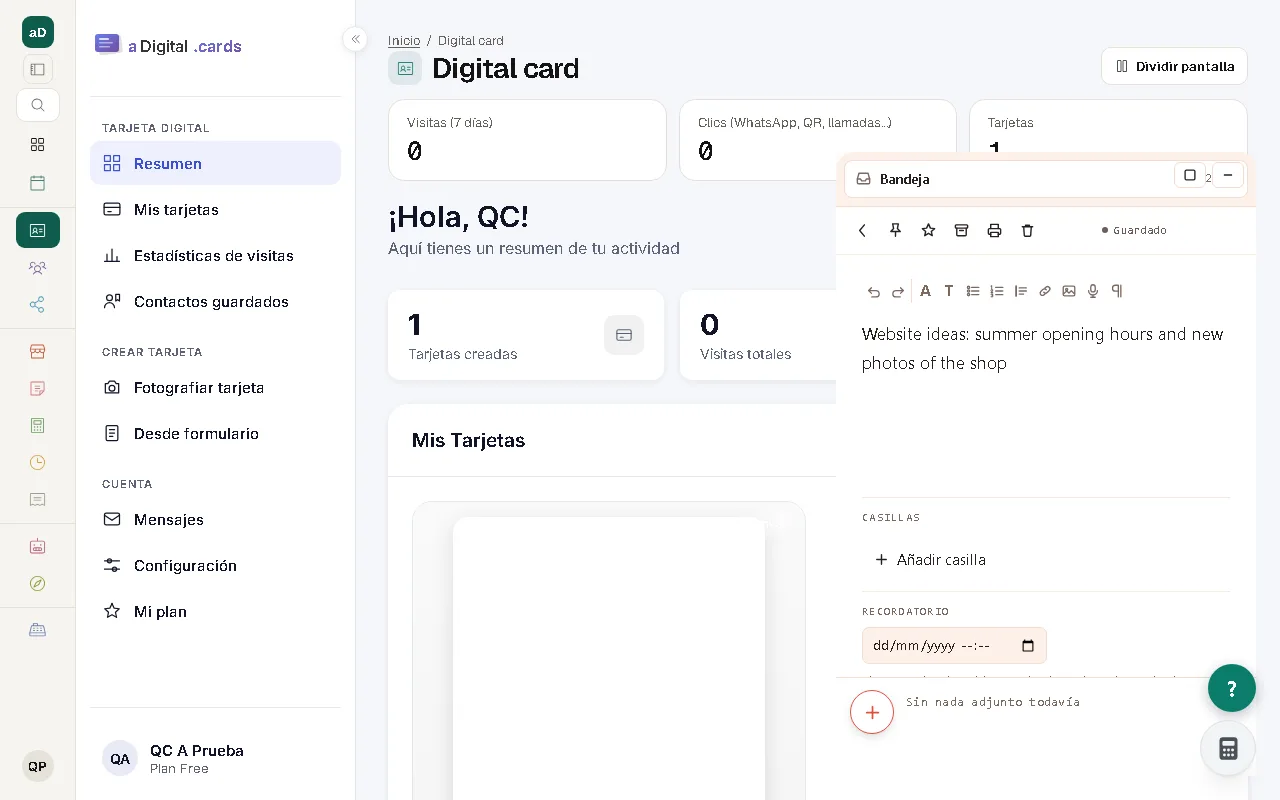Undo the last edit in note editor
The image size is (1280, 800).
(x=873, y=291)
